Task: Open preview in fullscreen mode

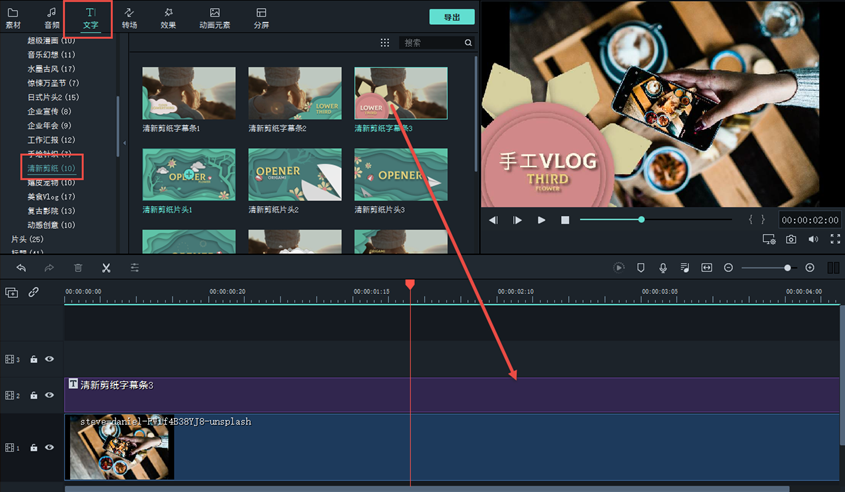Action: click(x=832, y=240)
